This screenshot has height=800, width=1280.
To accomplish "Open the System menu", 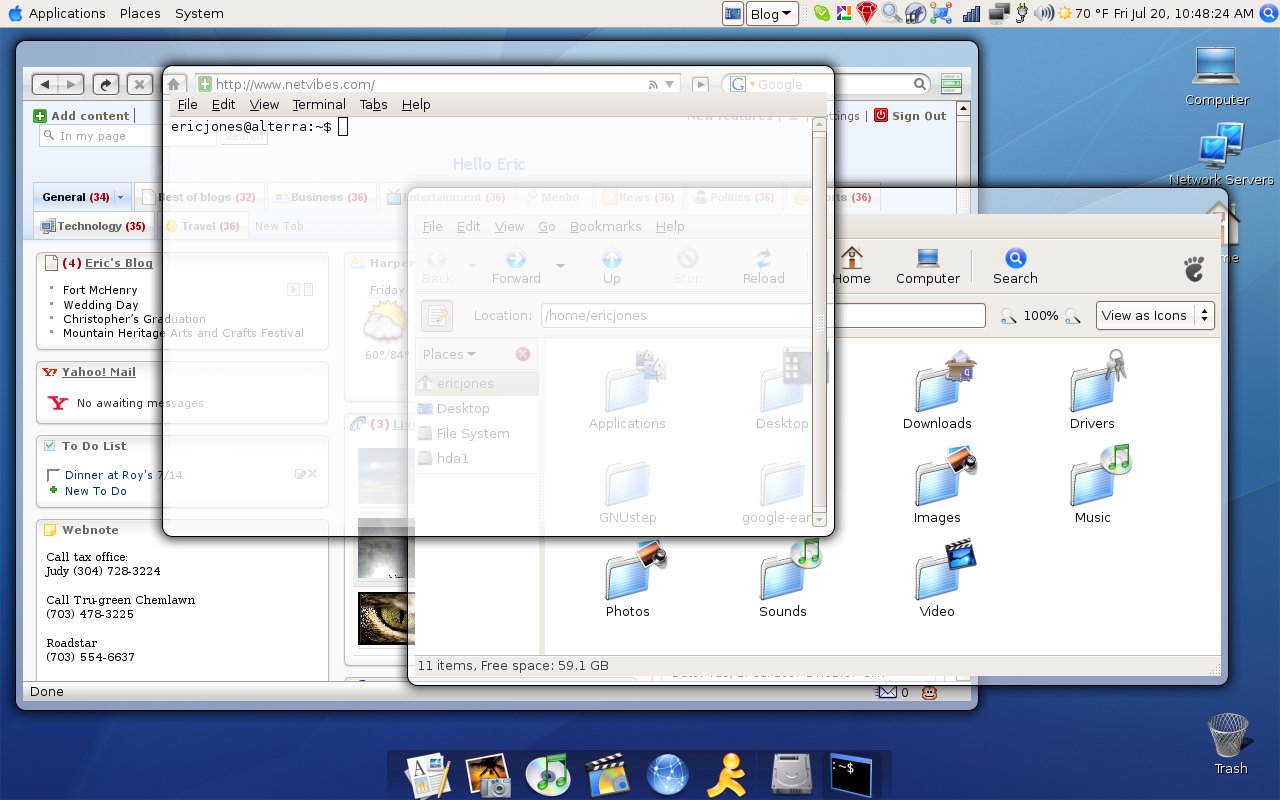I will point(199,13).
